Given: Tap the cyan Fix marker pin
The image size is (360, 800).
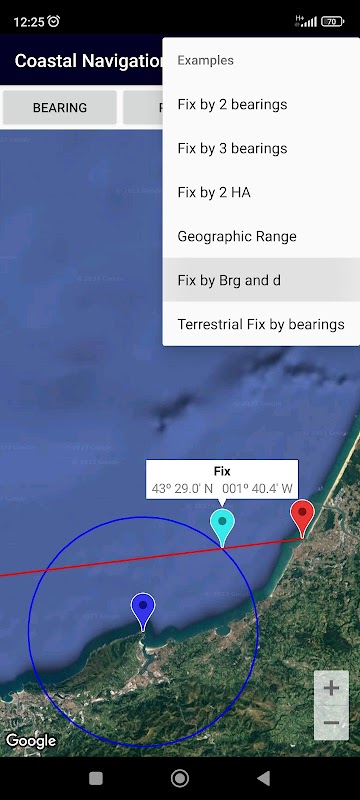Looking at the screenshot, I should tap(222, 526).
